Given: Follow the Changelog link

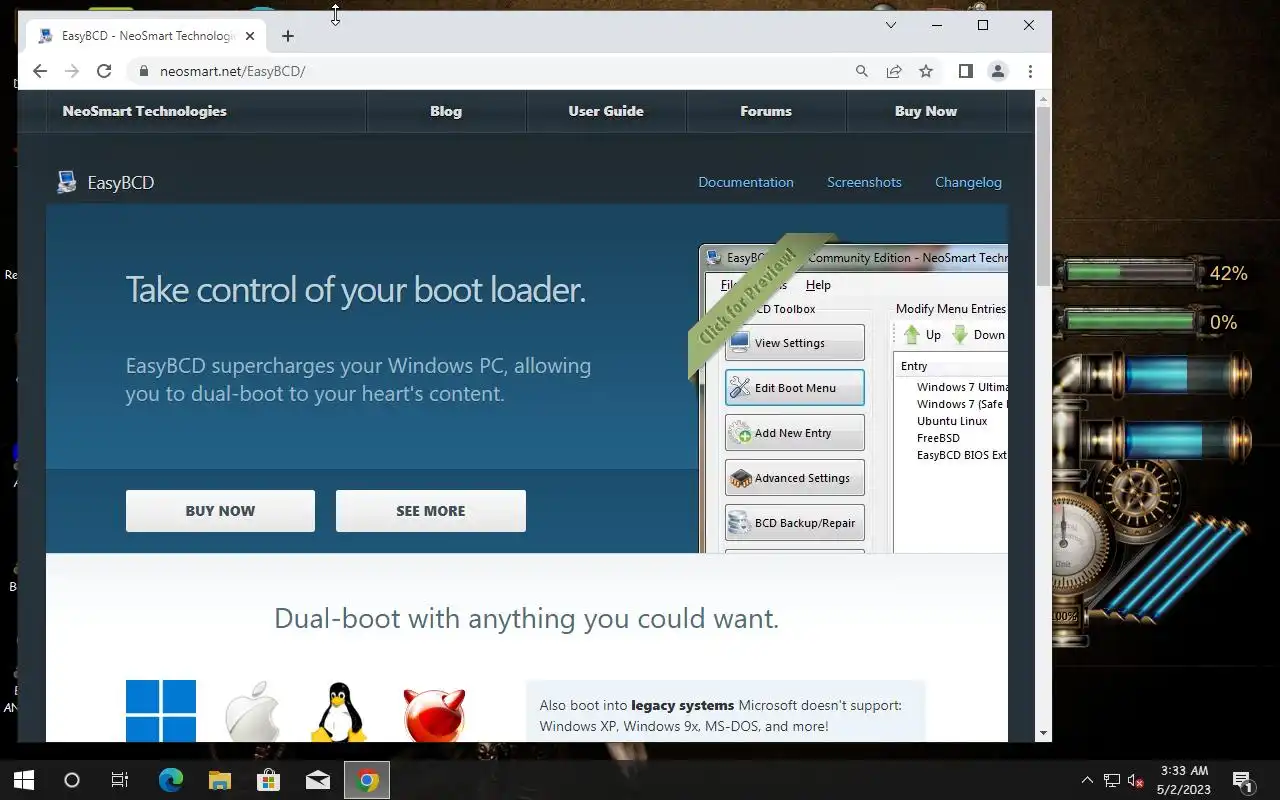Looking at the screenshot, I should [968, 182].
